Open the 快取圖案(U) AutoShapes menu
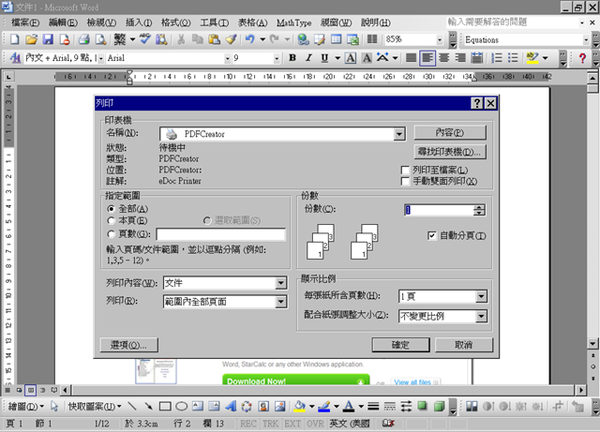Viewport: 600px width, 432px height. coord(95,406)
